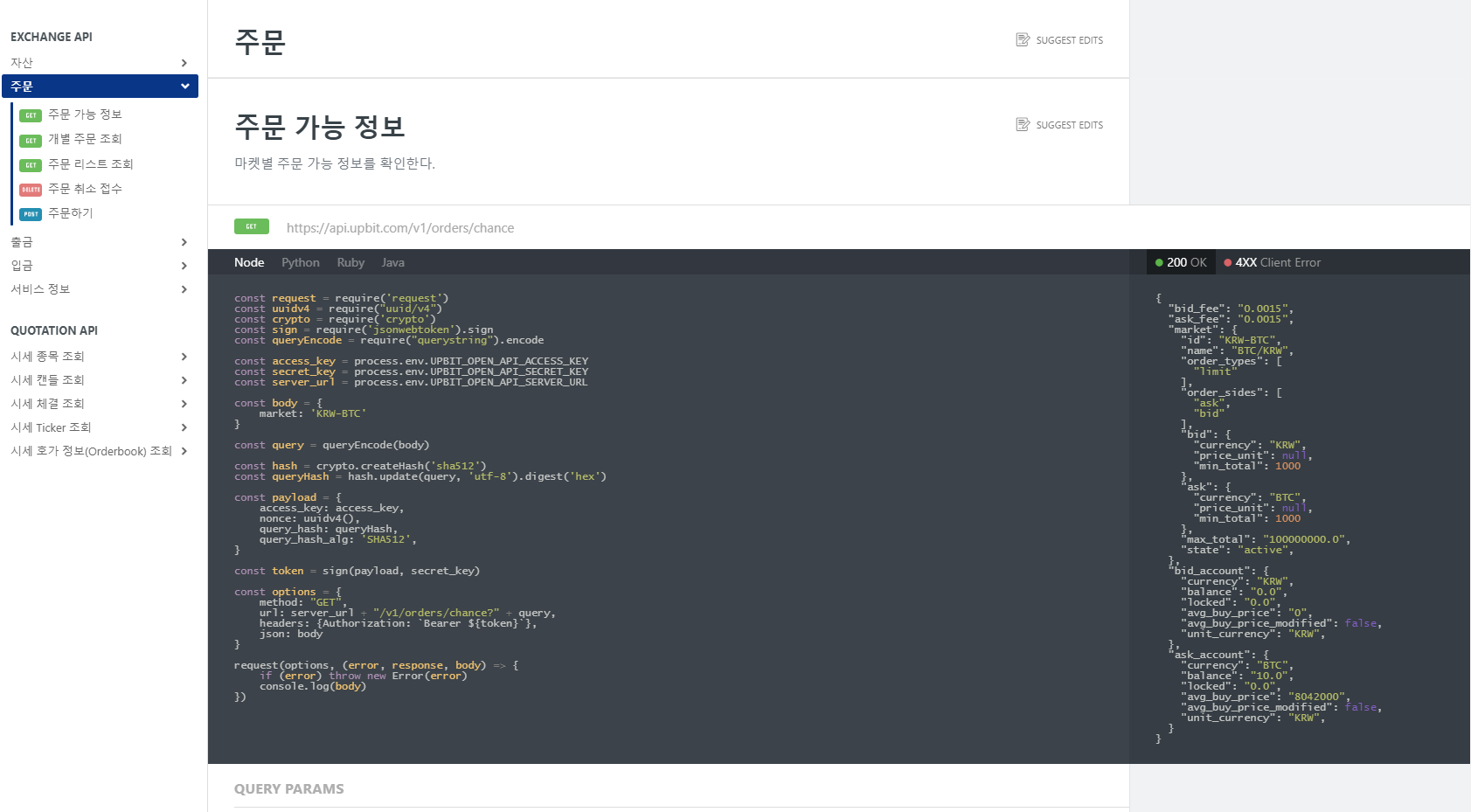Click the "avg_buy_price": "8042000" response line

coord(1266,697)
